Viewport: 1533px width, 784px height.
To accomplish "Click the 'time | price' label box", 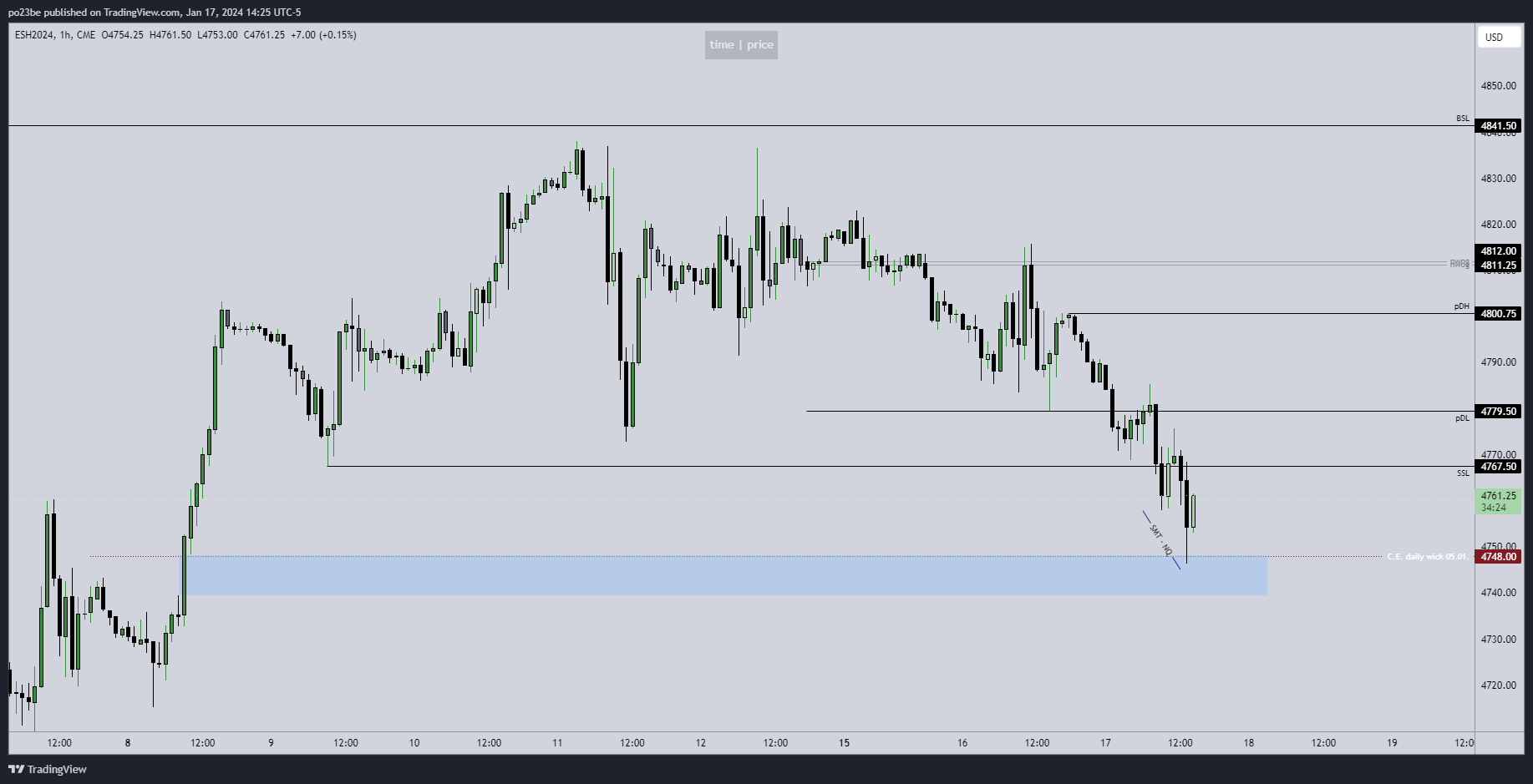I will pyautogui.click(x=741, y=45).
